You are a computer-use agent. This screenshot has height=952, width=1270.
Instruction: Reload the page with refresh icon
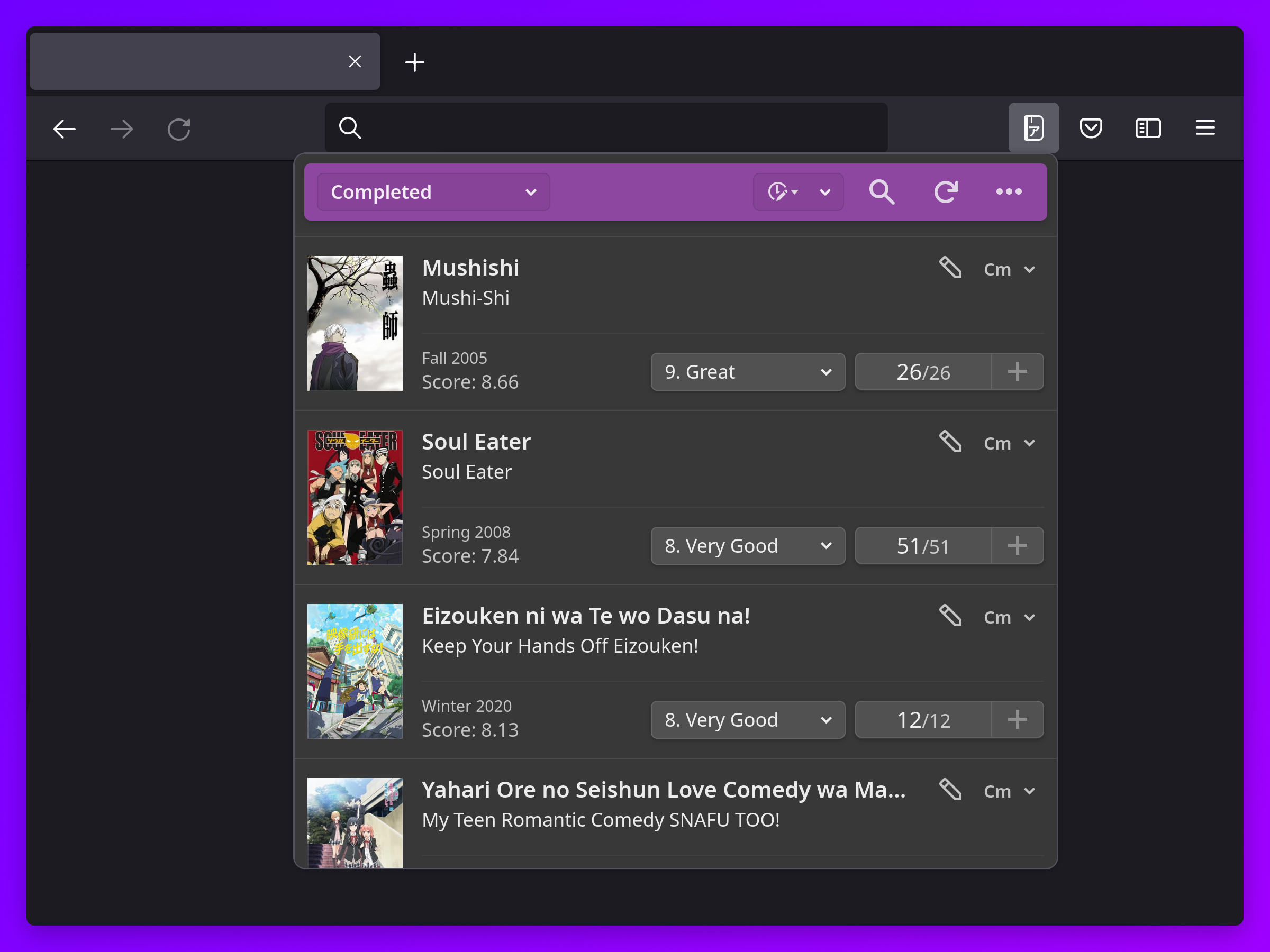(x=178, y=129)
